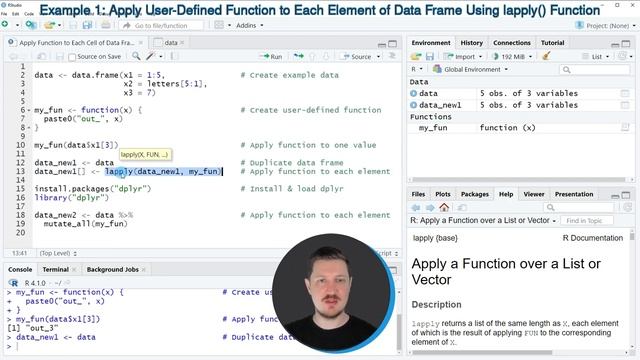
Task: Click the Help pane forward arrow
Action: (430, 208)
